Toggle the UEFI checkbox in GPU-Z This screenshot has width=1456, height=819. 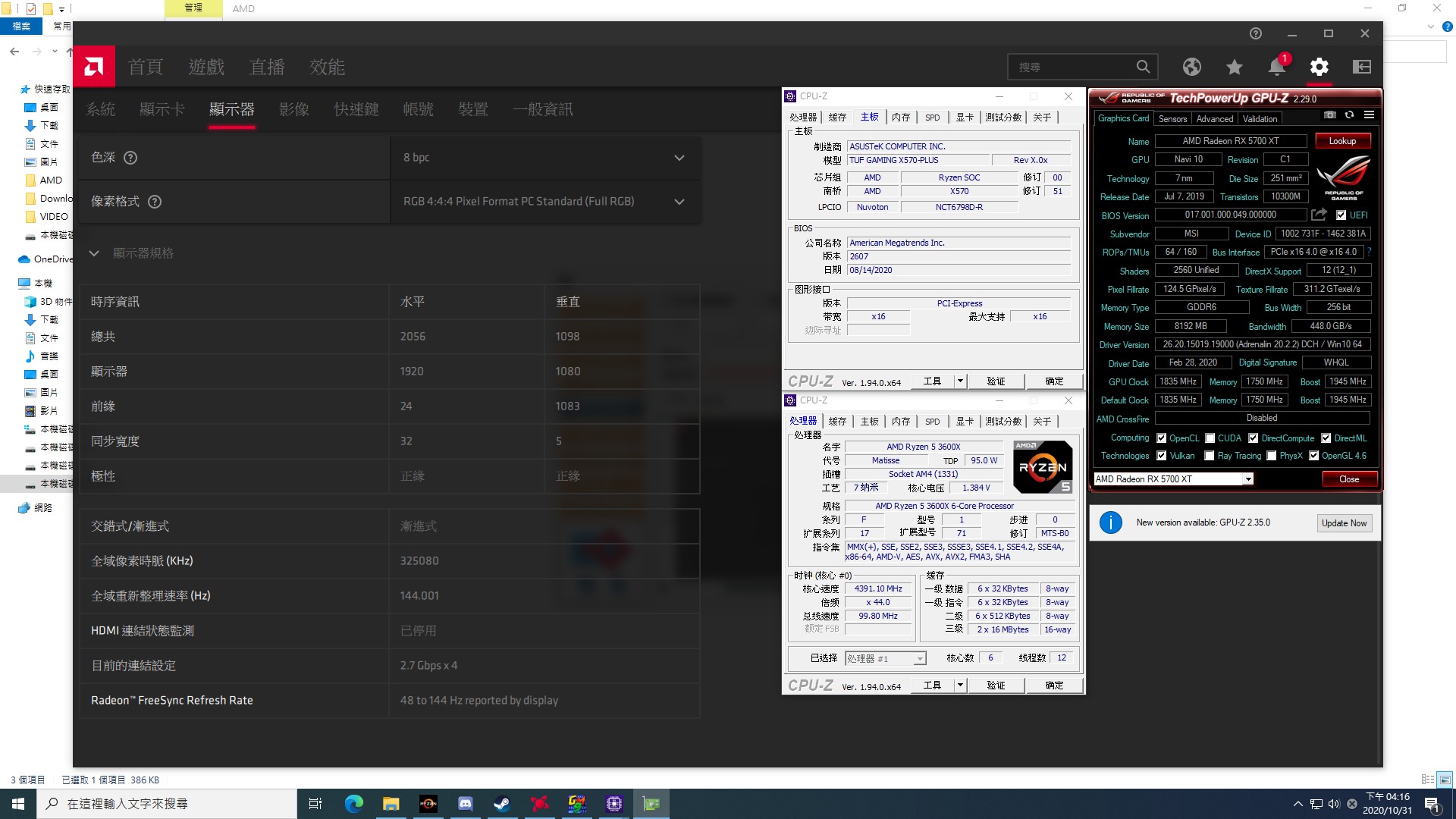pos(1341,215)
